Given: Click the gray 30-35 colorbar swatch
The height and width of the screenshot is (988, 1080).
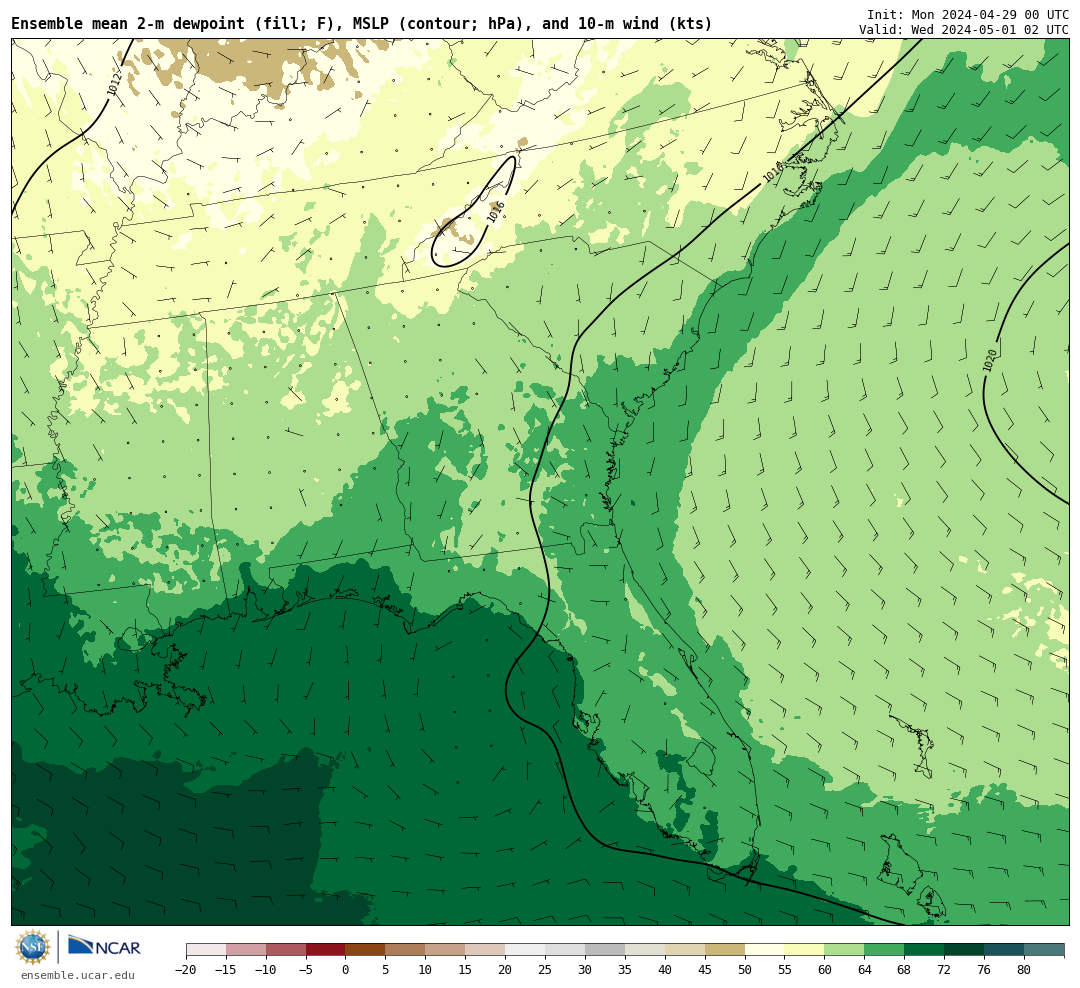Looking at the screenshot, I should [x=605, y=949].
